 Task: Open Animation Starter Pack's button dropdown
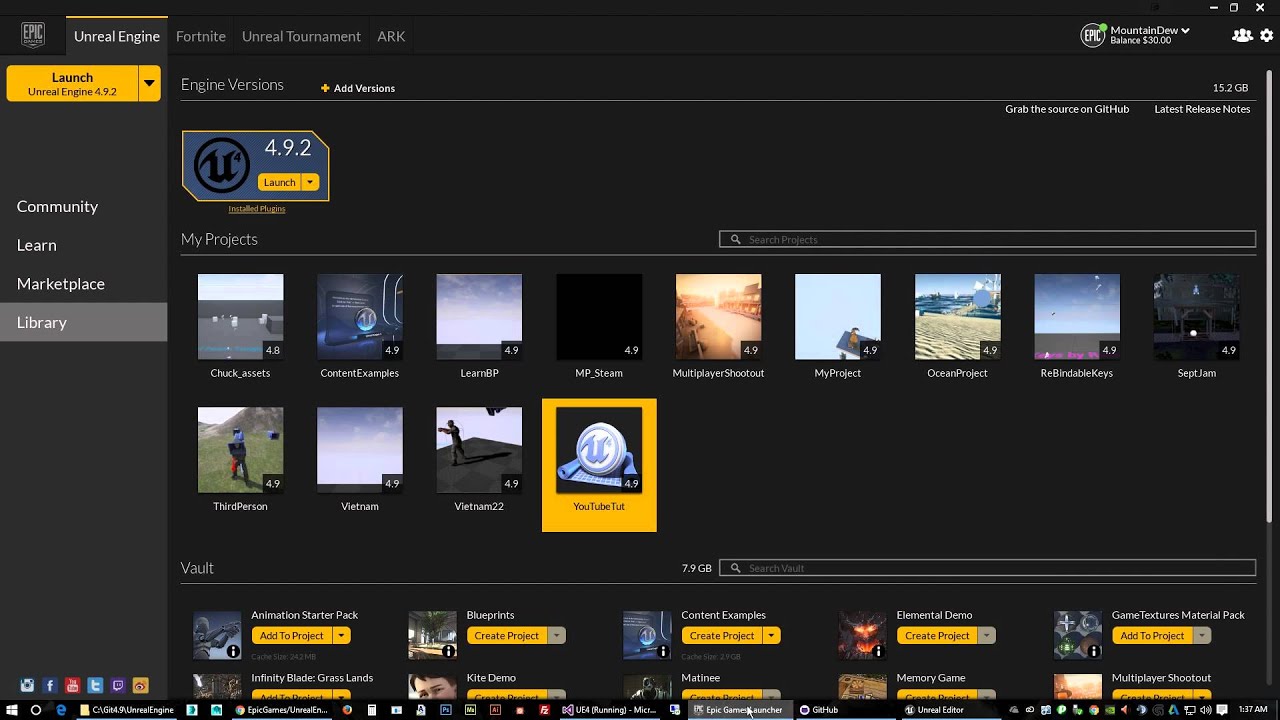[341, 636]
